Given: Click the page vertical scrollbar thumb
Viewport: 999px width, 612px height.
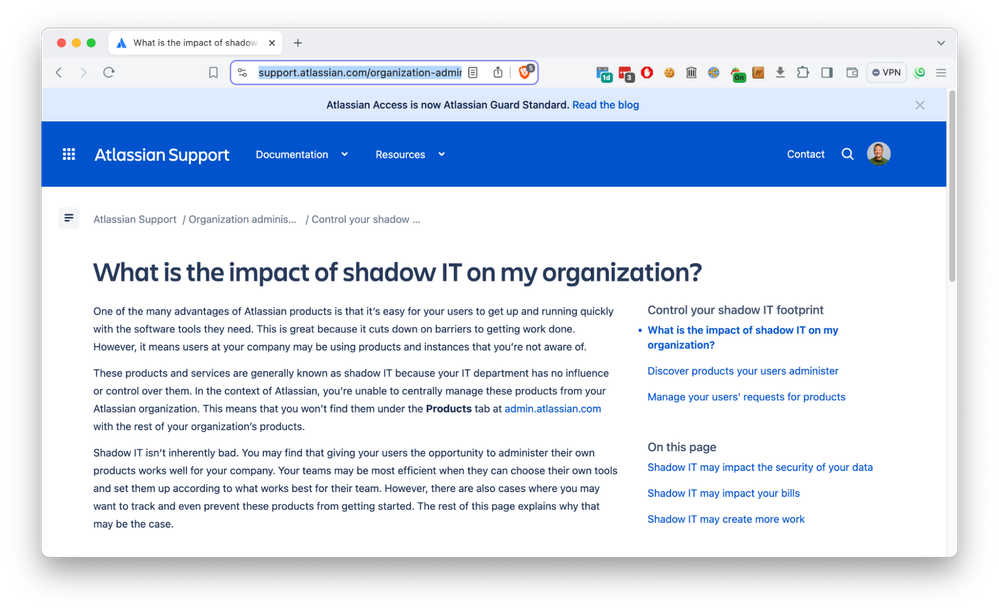Looking at the screenshot, I should [952, 186].
